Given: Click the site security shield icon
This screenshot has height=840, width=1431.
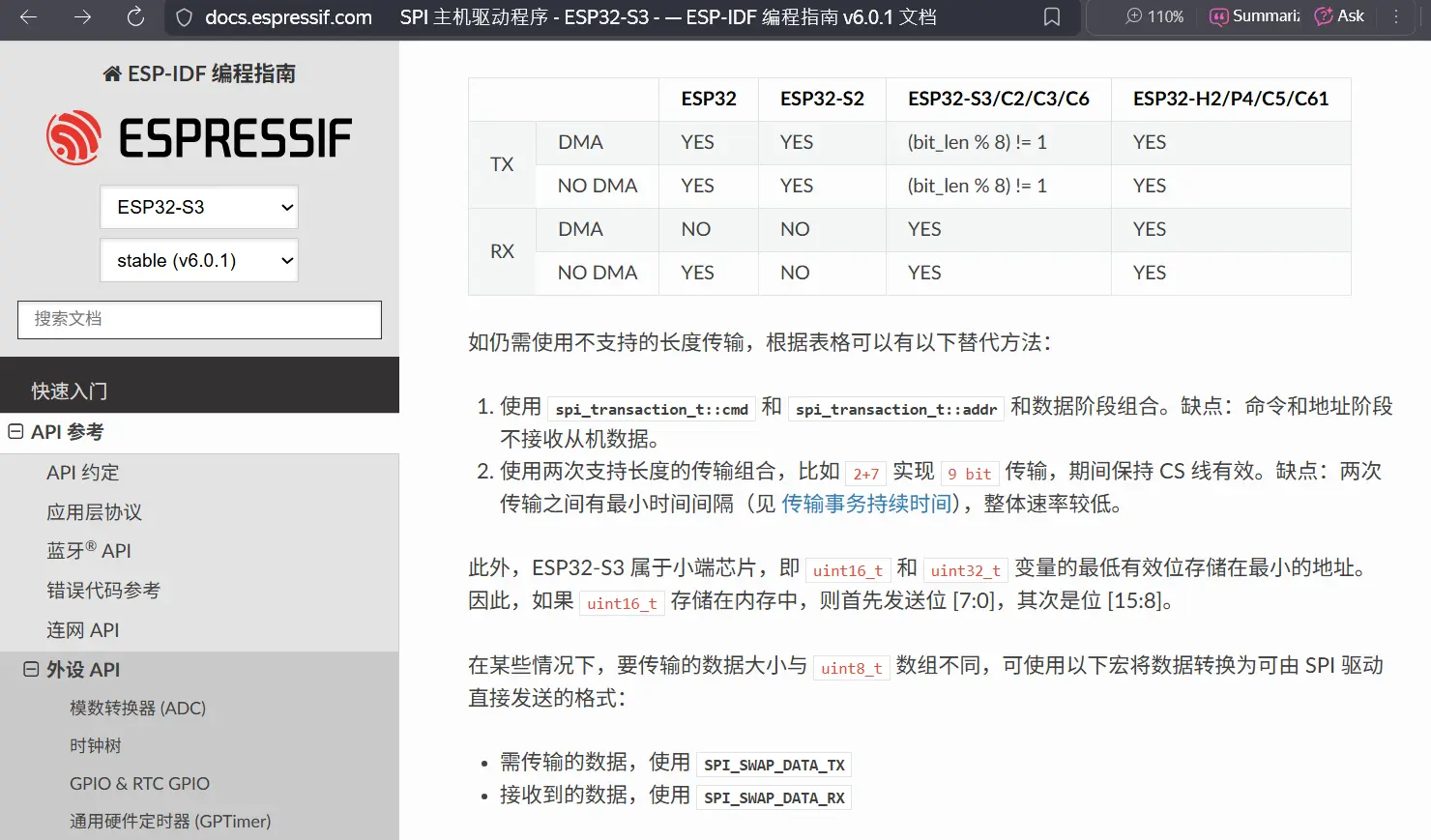Looking at the screenshot, I should [x=185, y=17].
